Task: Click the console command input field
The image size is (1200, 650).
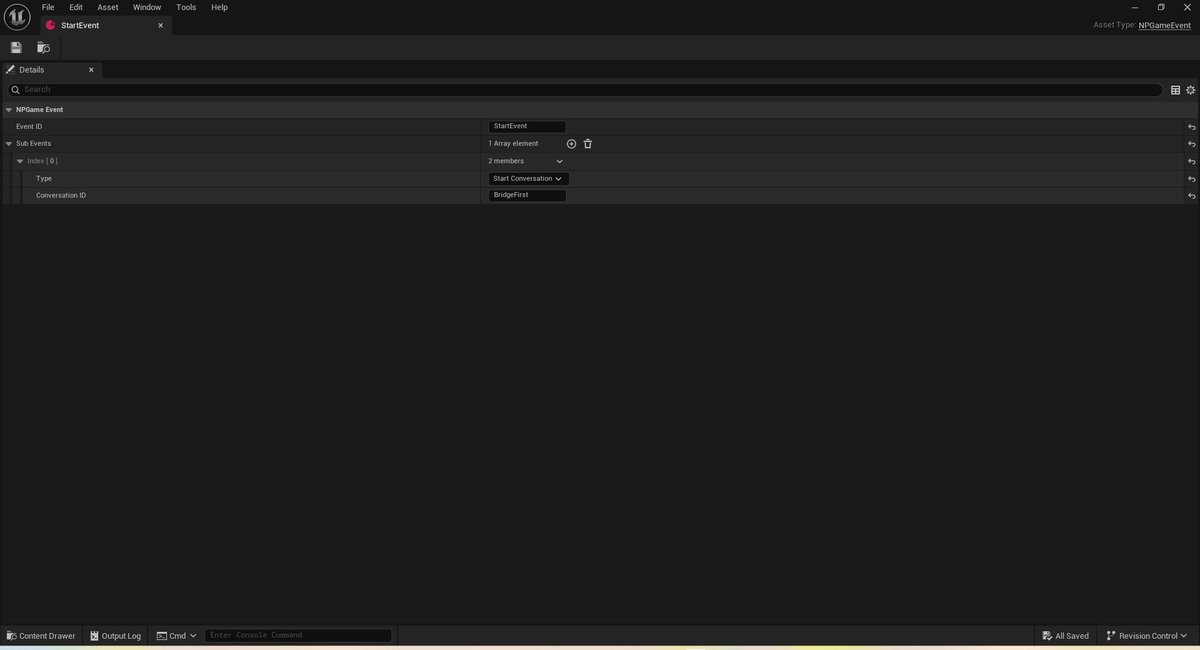Action: pos(297,634)
